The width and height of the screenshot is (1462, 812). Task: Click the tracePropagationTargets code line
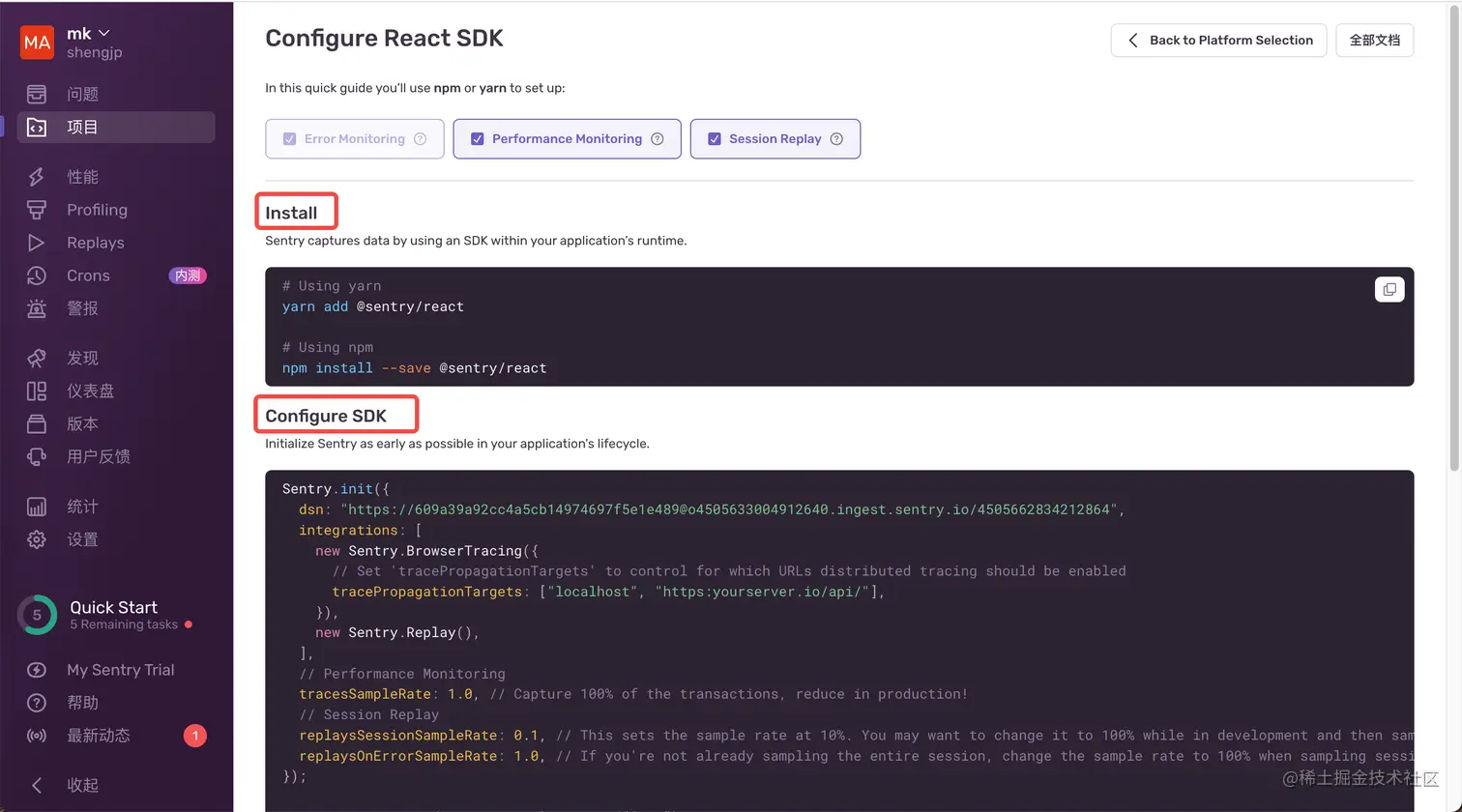coord(609,592)
